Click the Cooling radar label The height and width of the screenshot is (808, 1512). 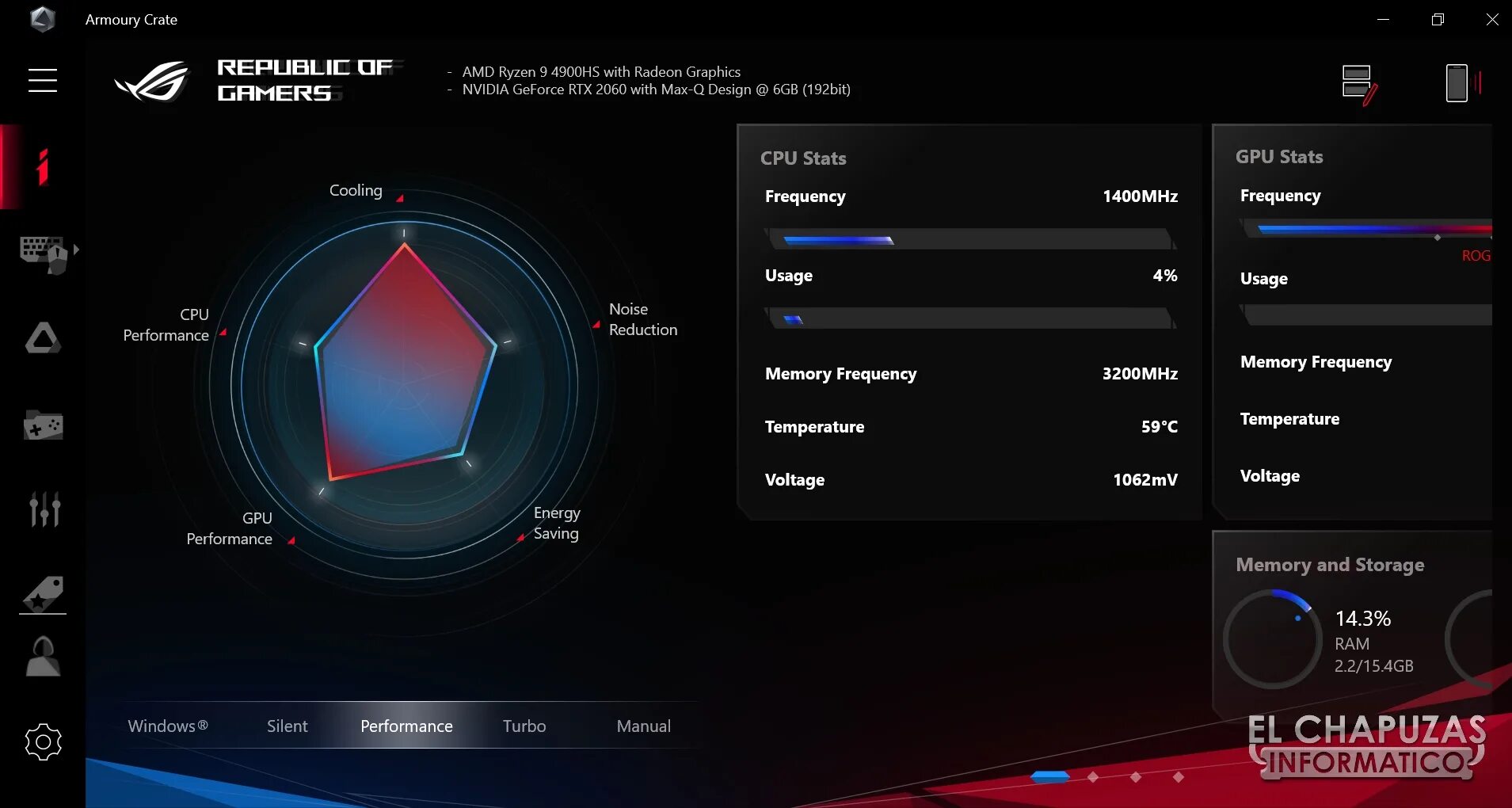(356, 190)
